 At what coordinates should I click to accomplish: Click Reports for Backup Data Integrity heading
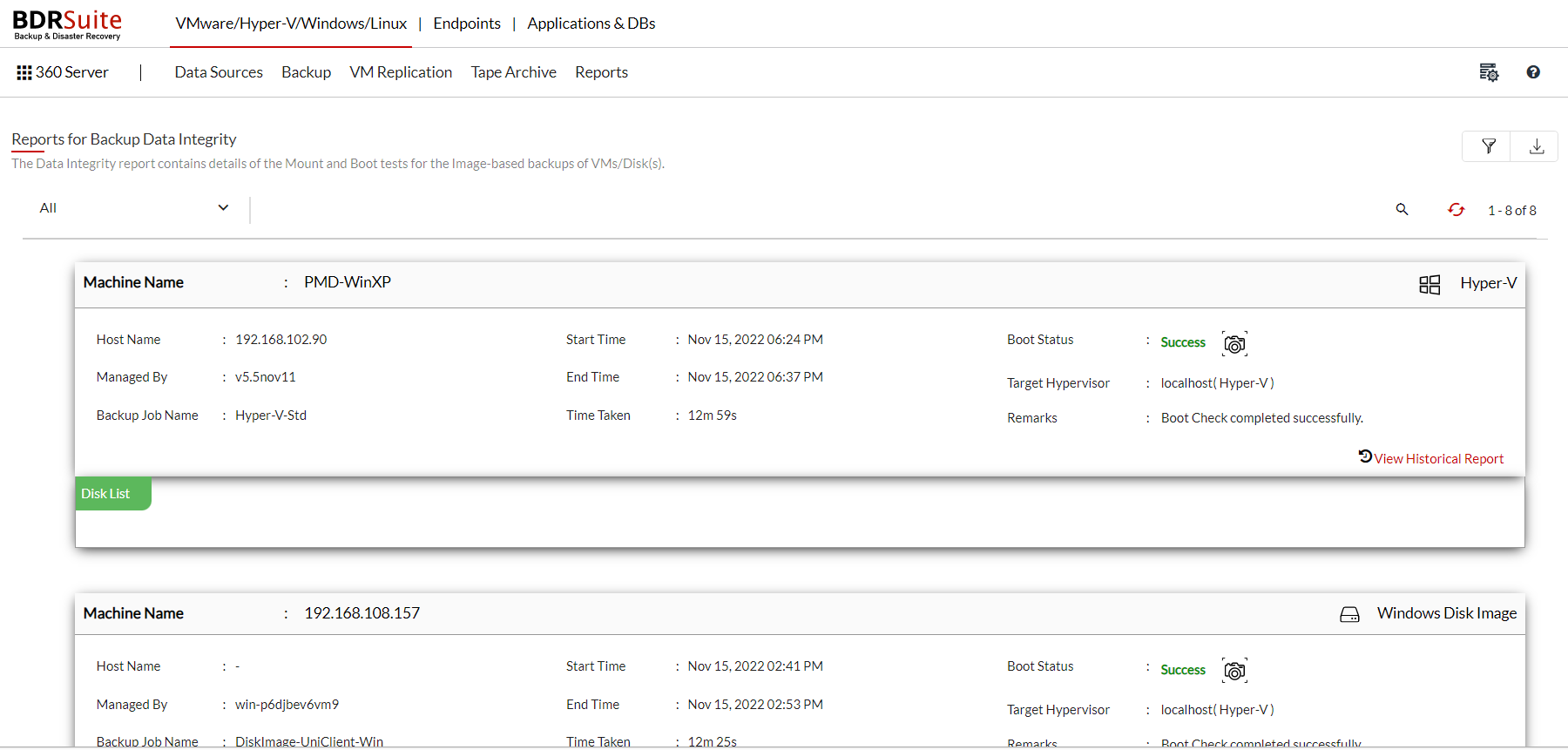pos(124,139)
